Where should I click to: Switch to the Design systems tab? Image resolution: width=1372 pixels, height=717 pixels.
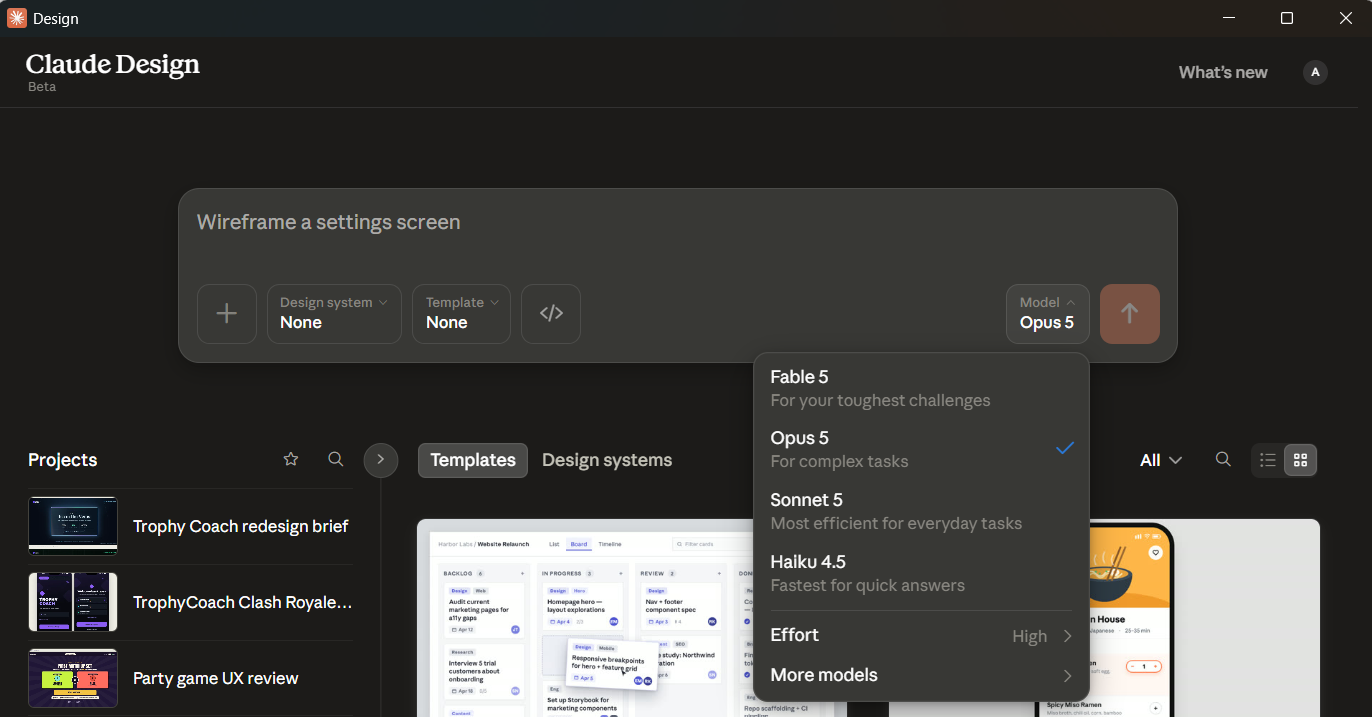pos(607,460)
